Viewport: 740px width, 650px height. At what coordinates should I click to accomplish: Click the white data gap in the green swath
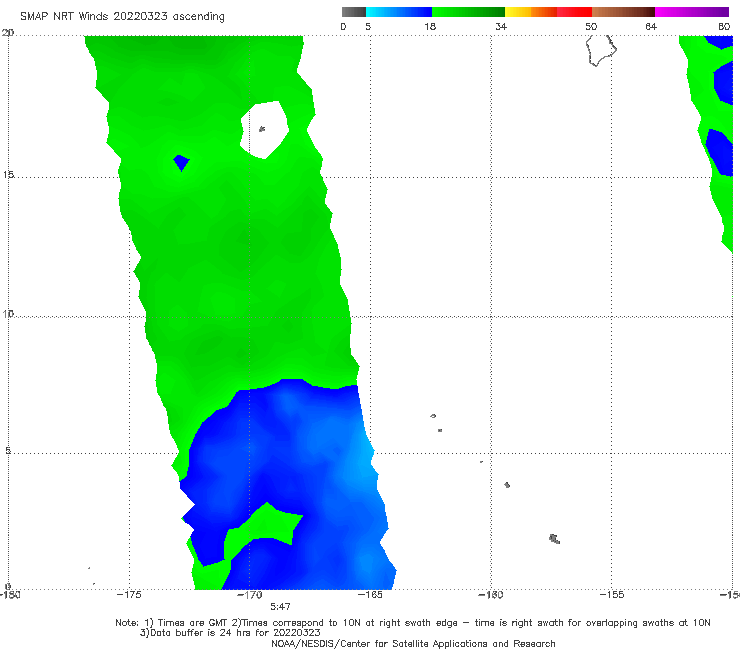click(x=264, y=130)
